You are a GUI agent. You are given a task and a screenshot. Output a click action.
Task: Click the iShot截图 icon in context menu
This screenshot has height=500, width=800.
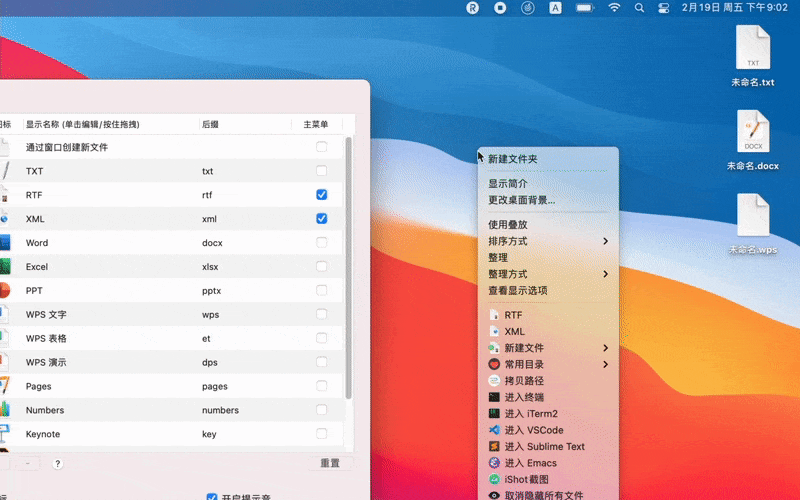[494, 479]
